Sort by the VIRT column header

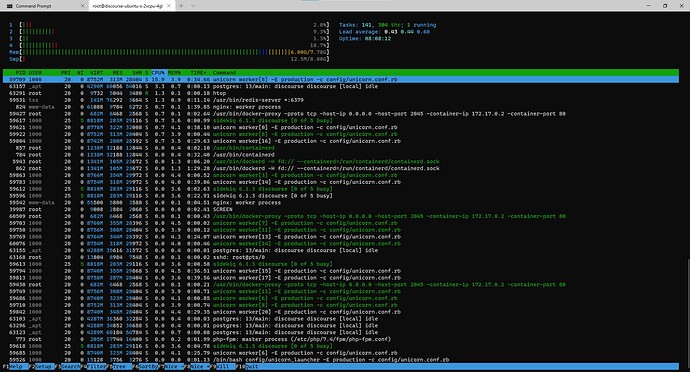coord(96,73)
